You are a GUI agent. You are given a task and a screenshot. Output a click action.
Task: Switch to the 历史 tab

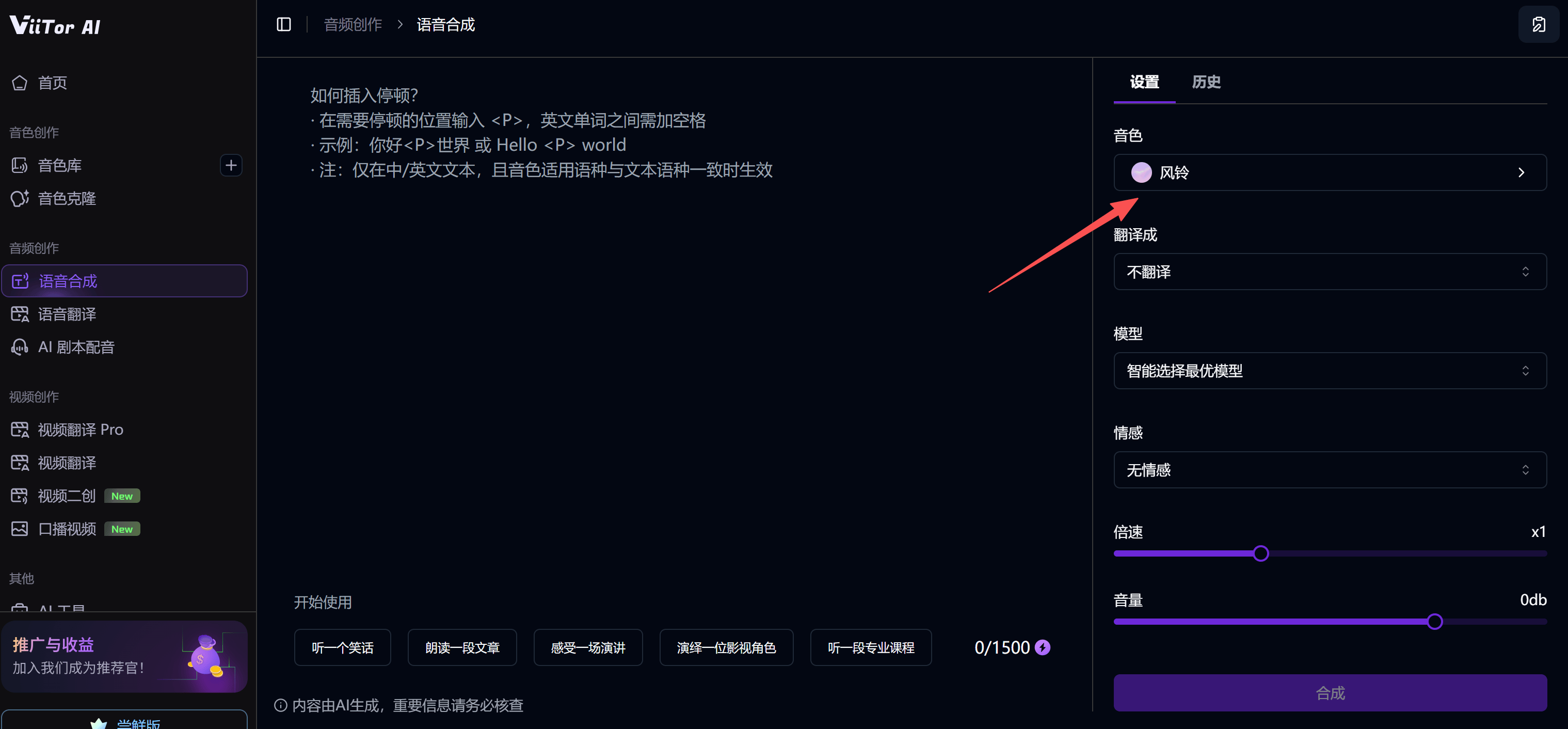(1206, 82)
